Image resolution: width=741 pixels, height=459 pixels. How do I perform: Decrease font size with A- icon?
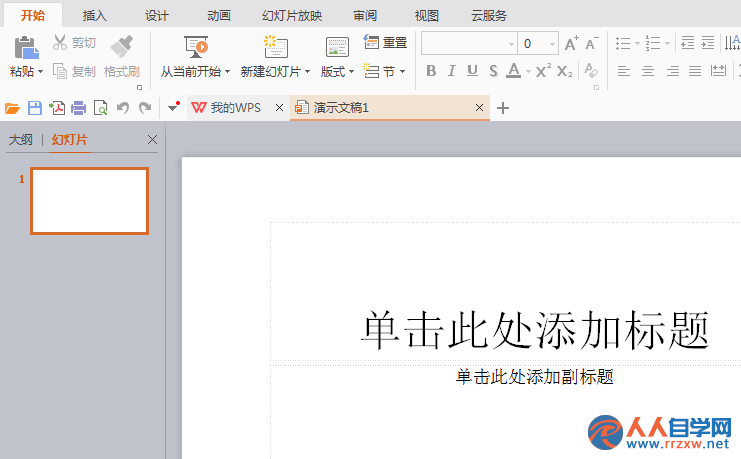pos(592,43)
